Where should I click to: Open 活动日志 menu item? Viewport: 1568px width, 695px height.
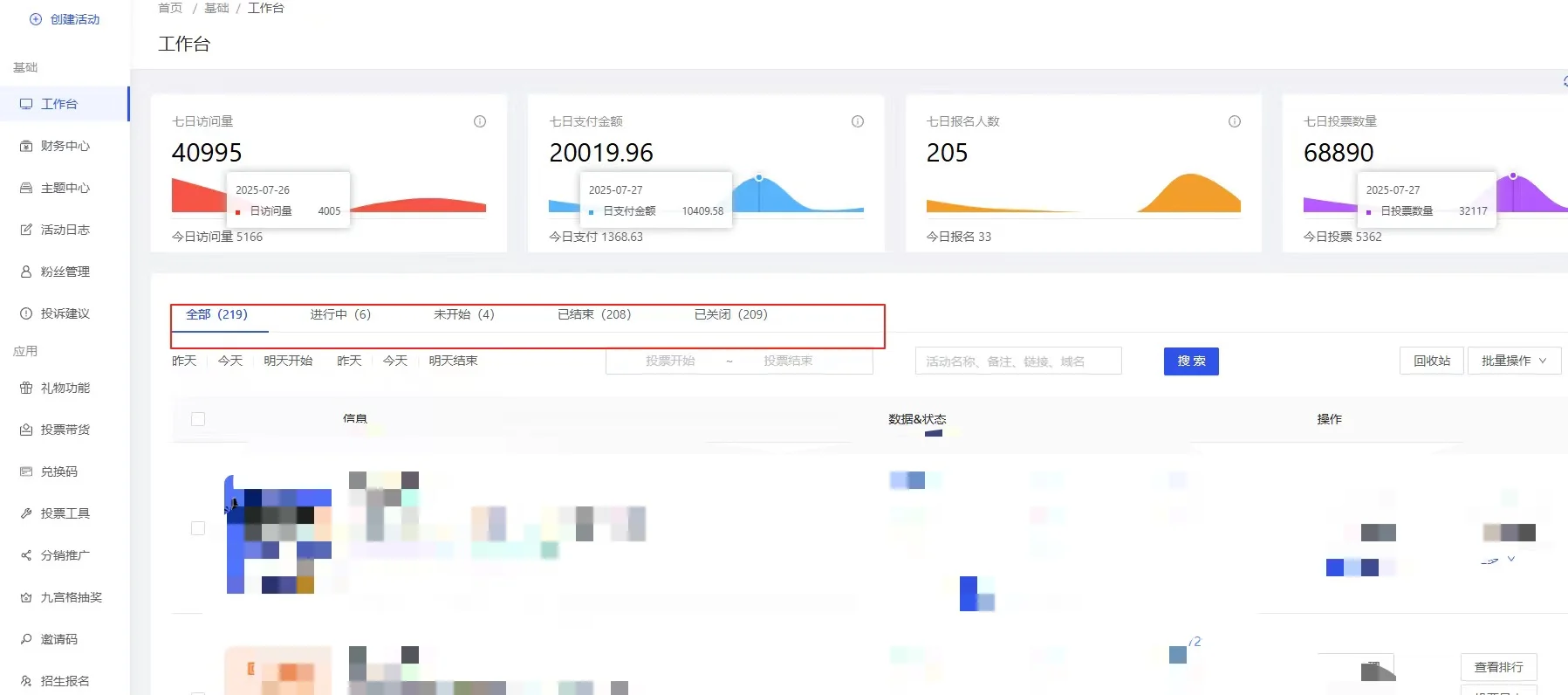[x=65, y=230]
